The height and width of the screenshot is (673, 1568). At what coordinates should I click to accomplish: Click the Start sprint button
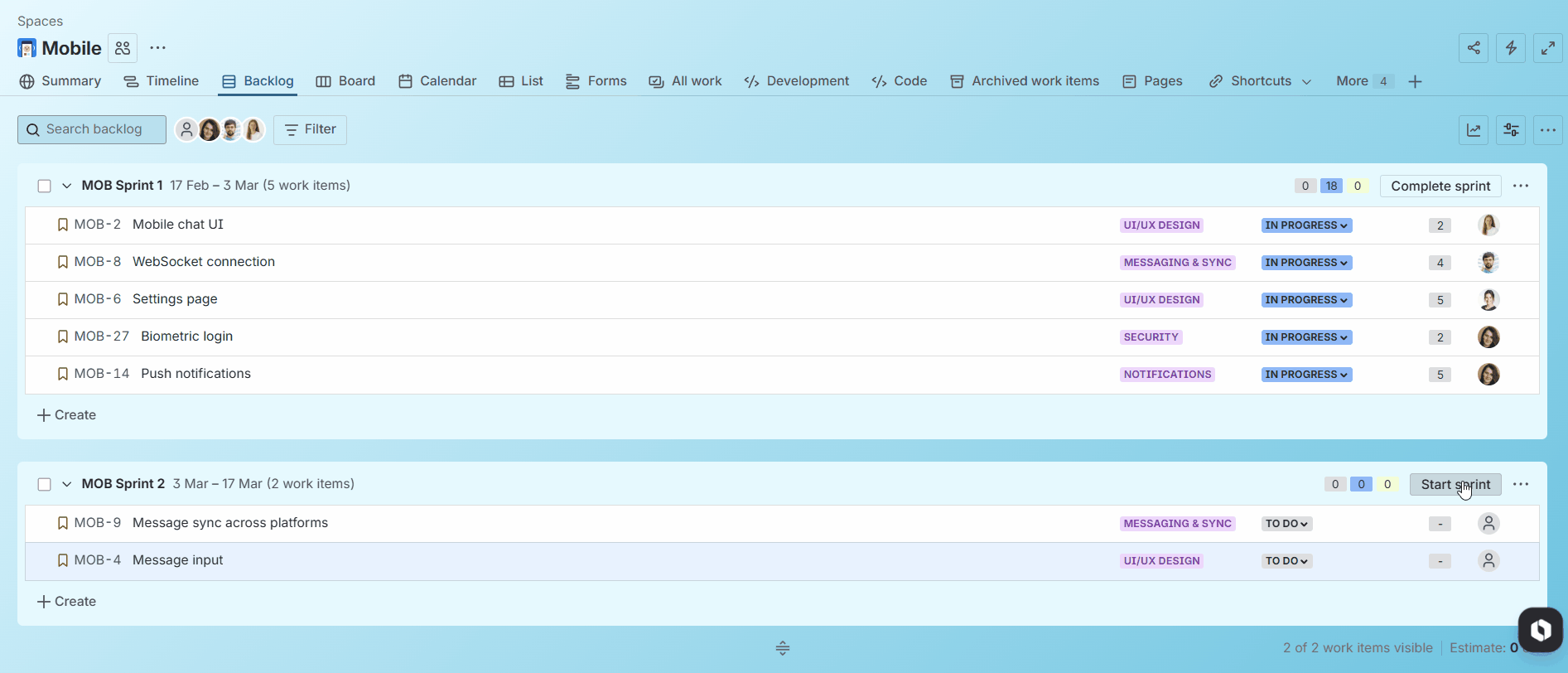[1455, 484]
